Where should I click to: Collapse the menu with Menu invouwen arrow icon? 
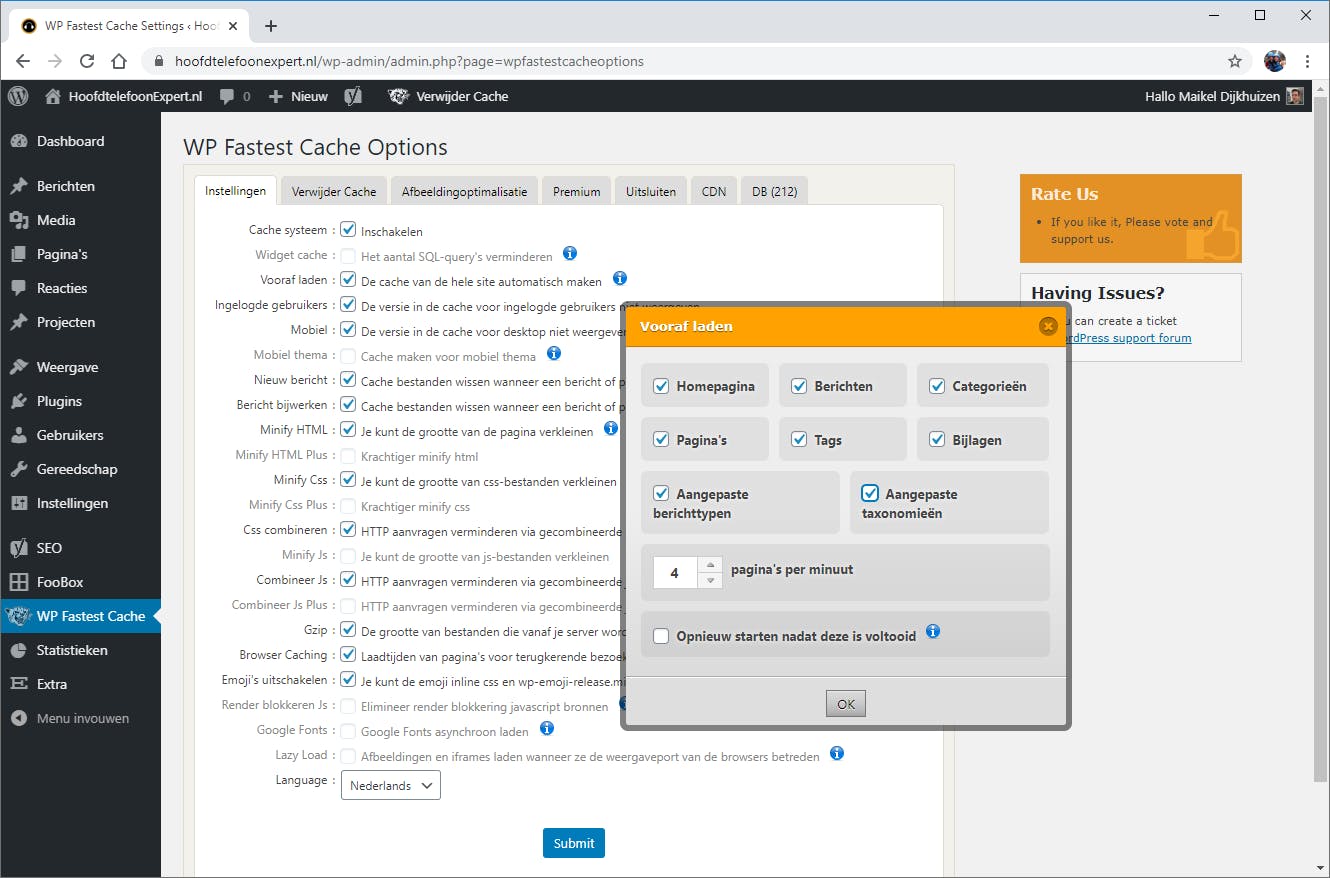point(18,718)
